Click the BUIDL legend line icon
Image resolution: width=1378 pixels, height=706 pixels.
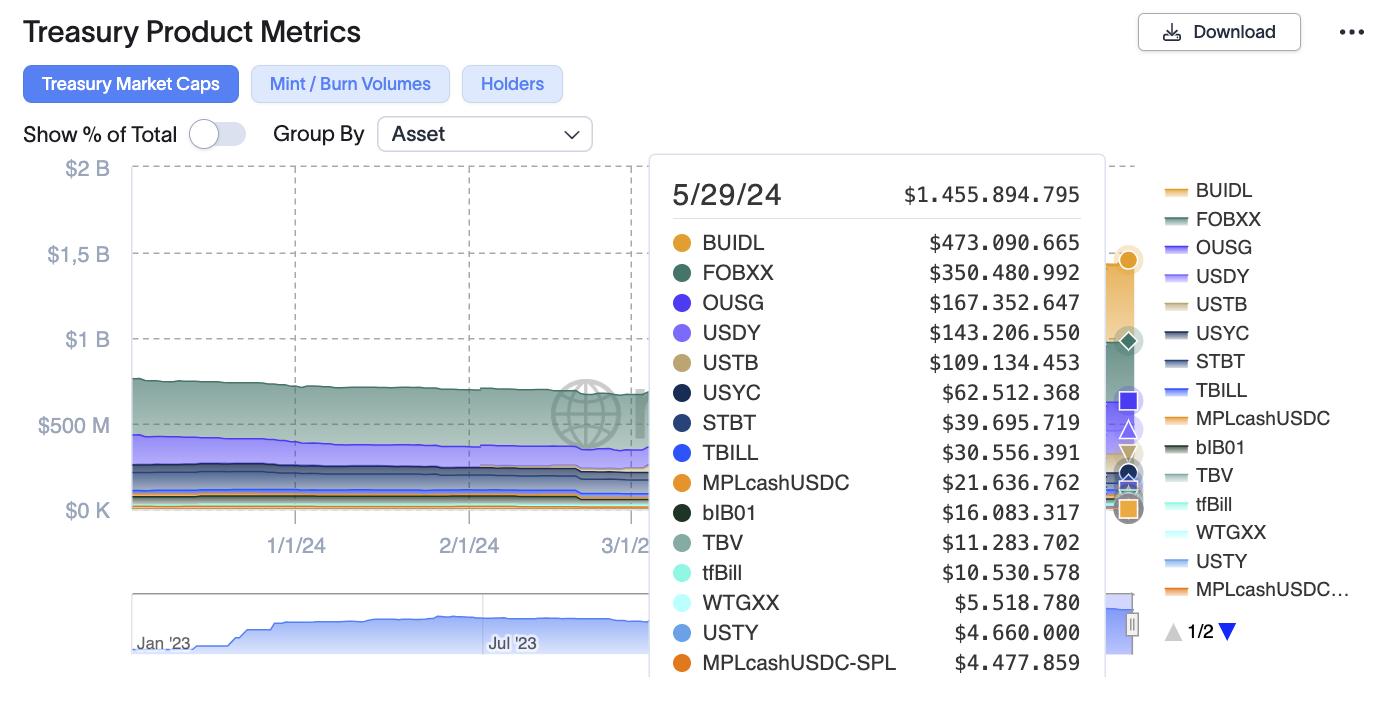tap(1176, 191)
